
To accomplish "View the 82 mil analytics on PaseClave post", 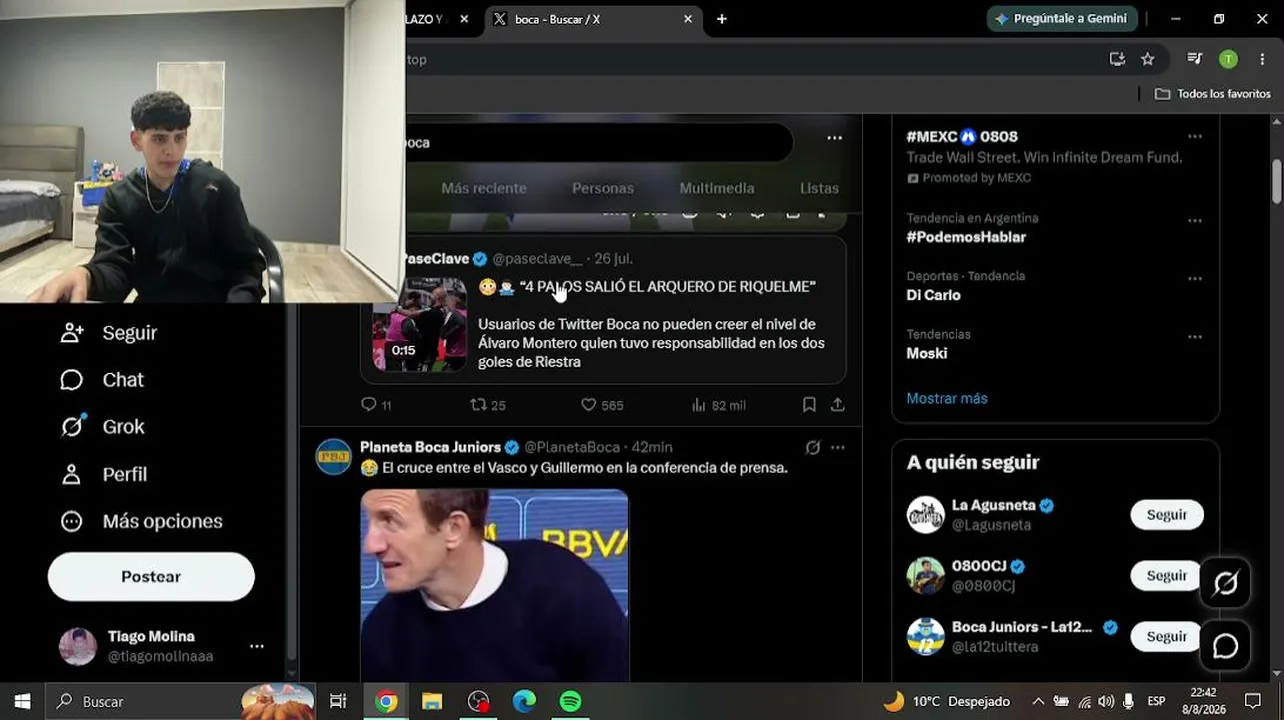I will (x=718, y=405).
